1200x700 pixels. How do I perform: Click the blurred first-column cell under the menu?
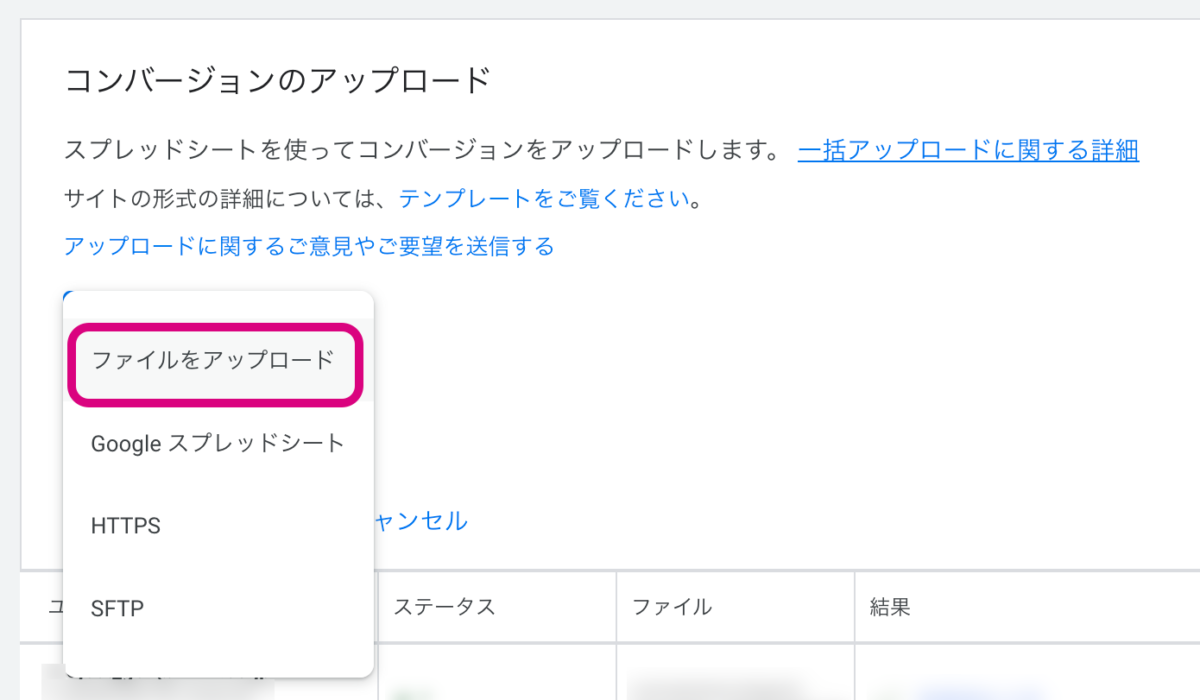click(157, 684)
